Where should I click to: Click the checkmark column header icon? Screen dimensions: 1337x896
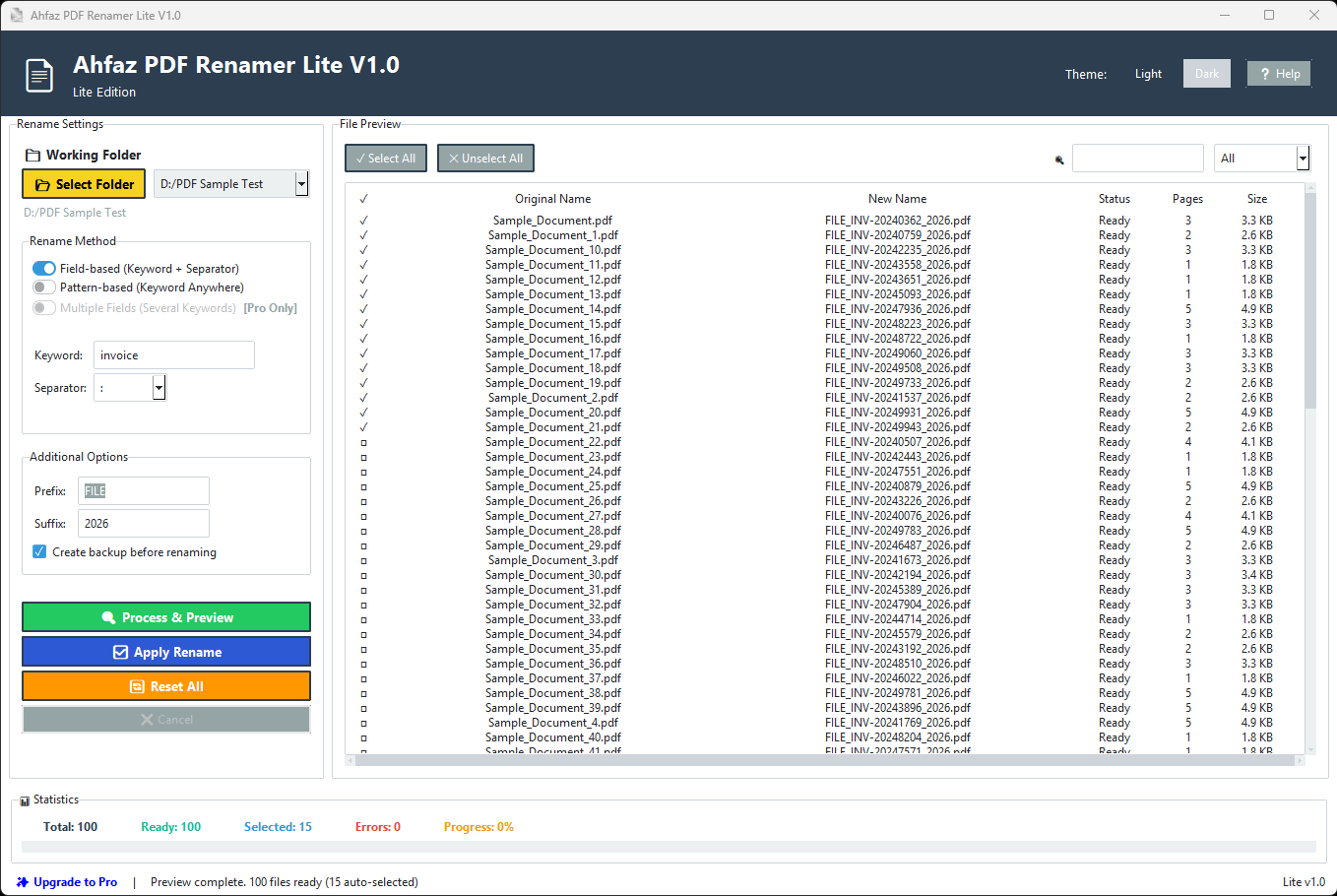(x=363, y=199)
